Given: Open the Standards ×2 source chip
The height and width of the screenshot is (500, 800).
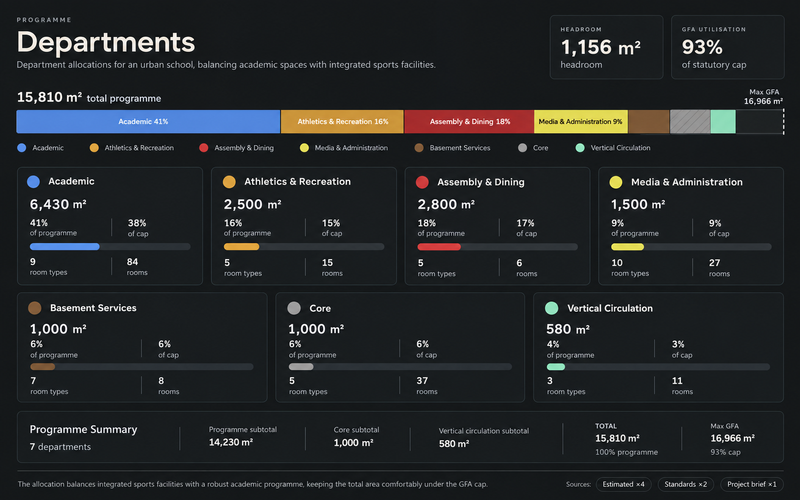Looking at the screenshot, I should pyautogui.click(x=686, y=484).
